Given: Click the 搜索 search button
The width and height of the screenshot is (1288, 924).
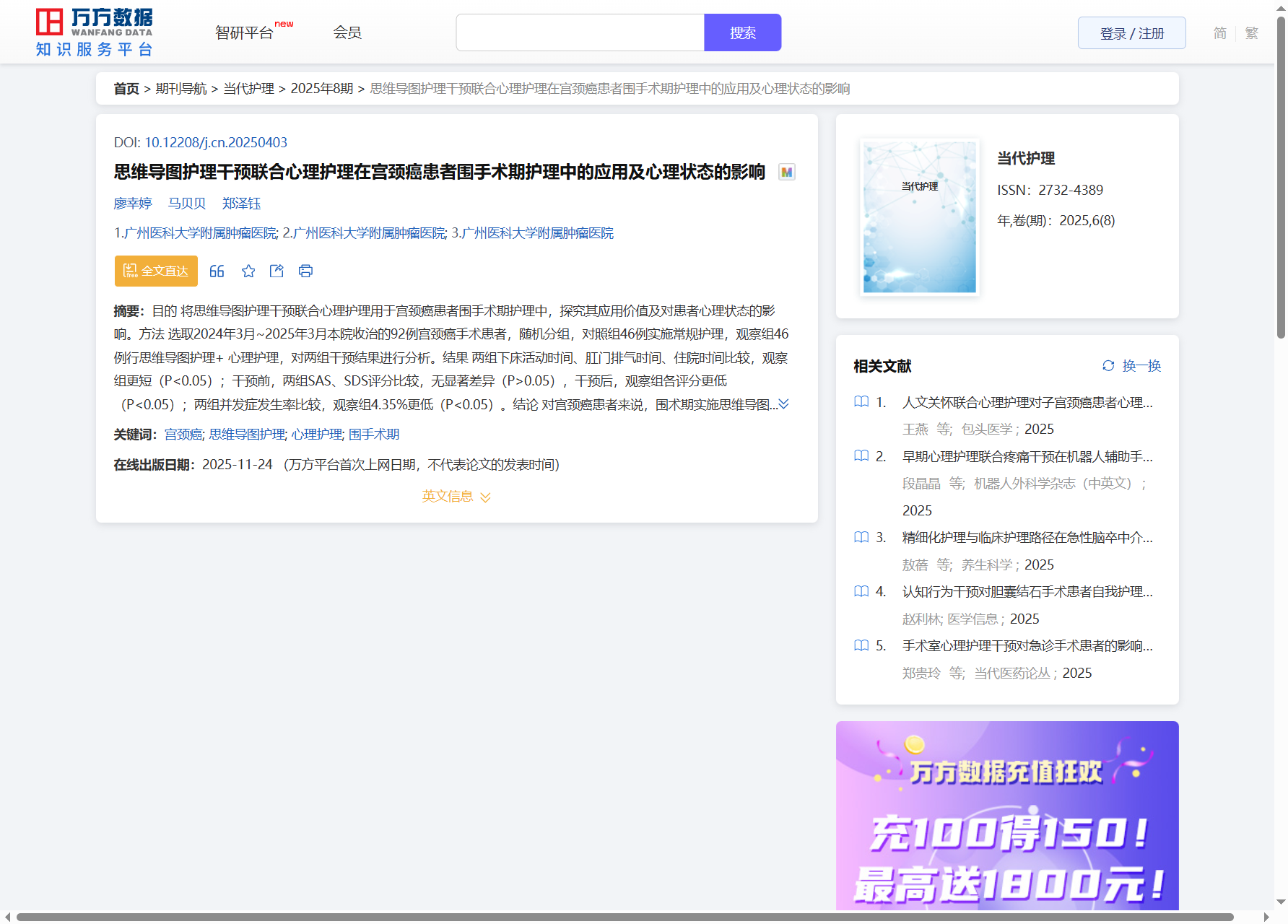Looking at the screenshot, I should pyautogui.click(x=742, y=32).
